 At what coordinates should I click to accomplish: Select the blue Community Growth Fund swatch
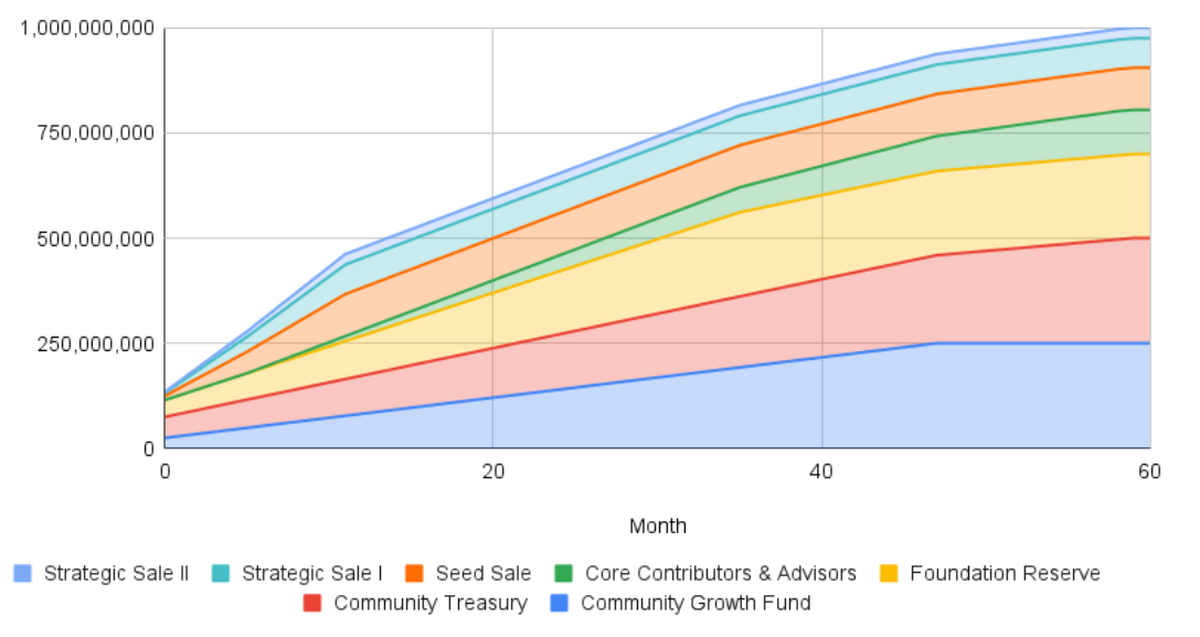560,604
